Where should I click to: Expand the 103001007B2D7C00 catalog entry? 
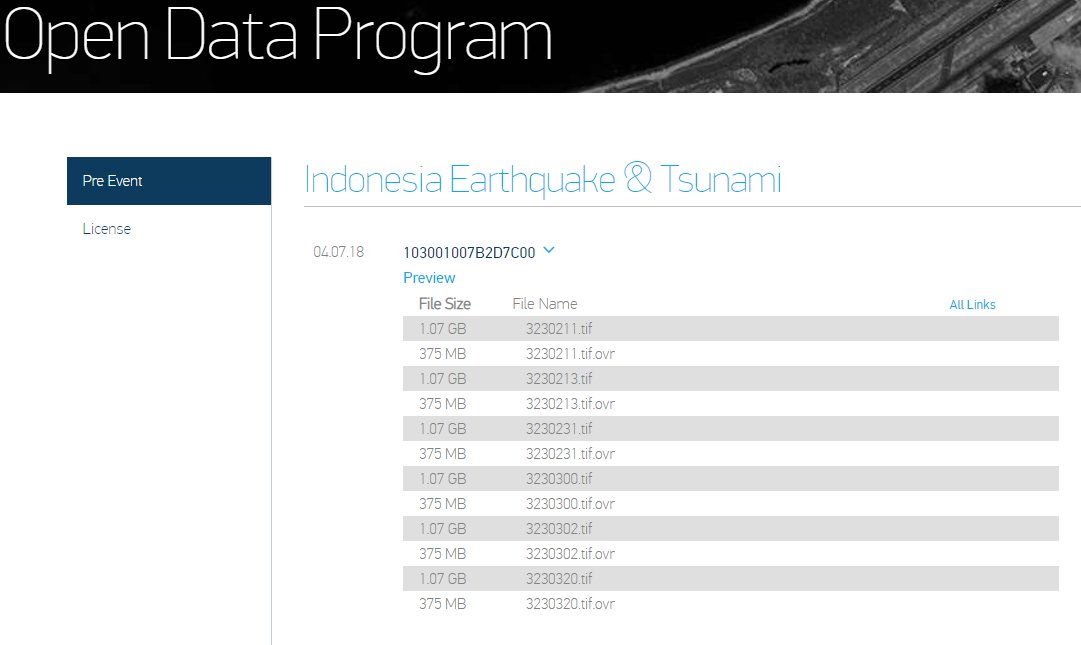pyautogui.click(x=471, y=251)
